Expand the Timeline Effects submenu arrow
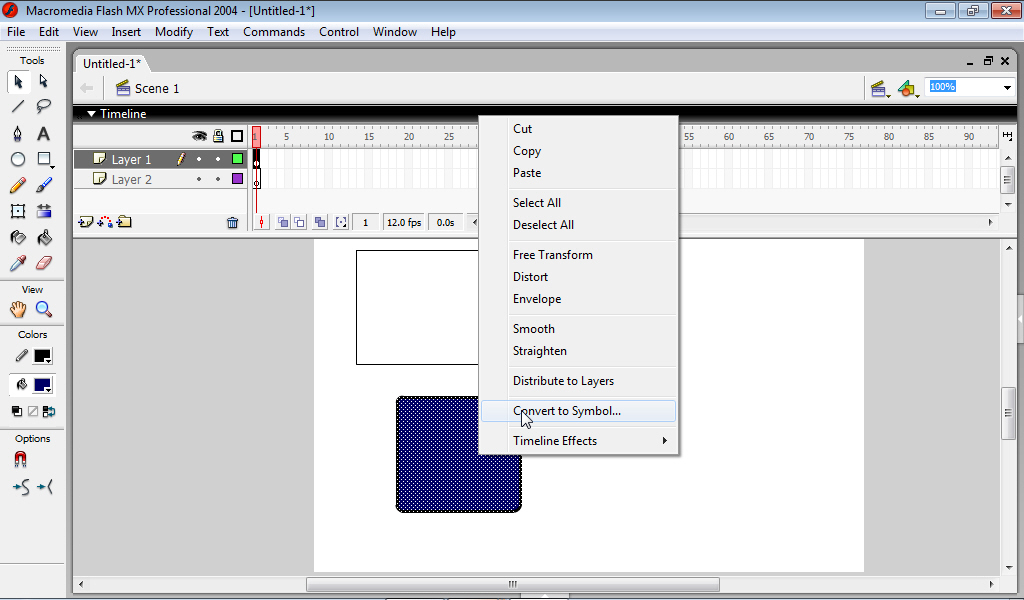This screenshot has width=1024, height=600. click(x=665, y=441)
